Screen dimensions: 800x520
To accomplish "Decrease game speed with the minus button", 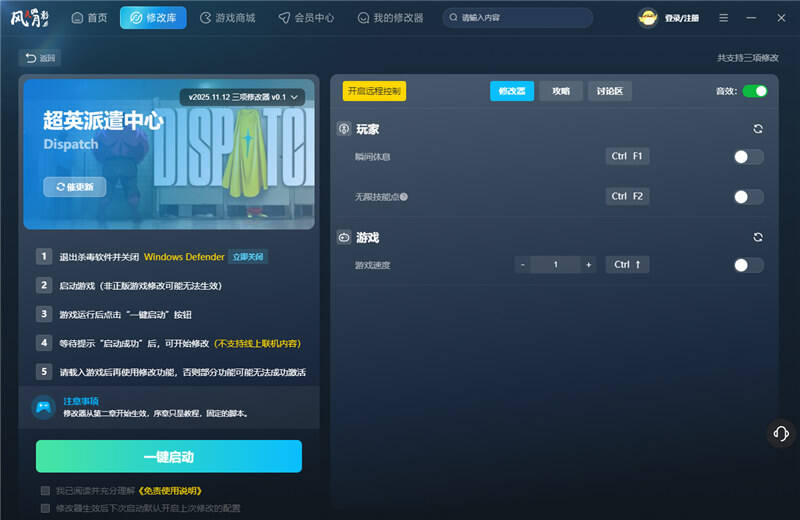I will point(522,265).
